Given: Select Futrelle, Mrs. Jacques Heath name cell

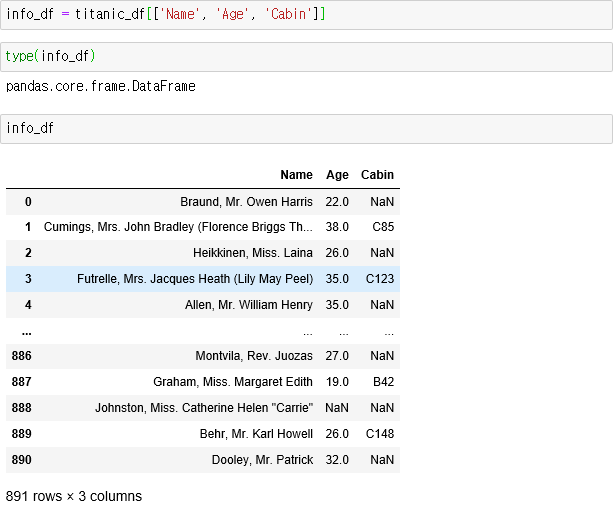Looking at the screenshot, I should click(195, 279).
